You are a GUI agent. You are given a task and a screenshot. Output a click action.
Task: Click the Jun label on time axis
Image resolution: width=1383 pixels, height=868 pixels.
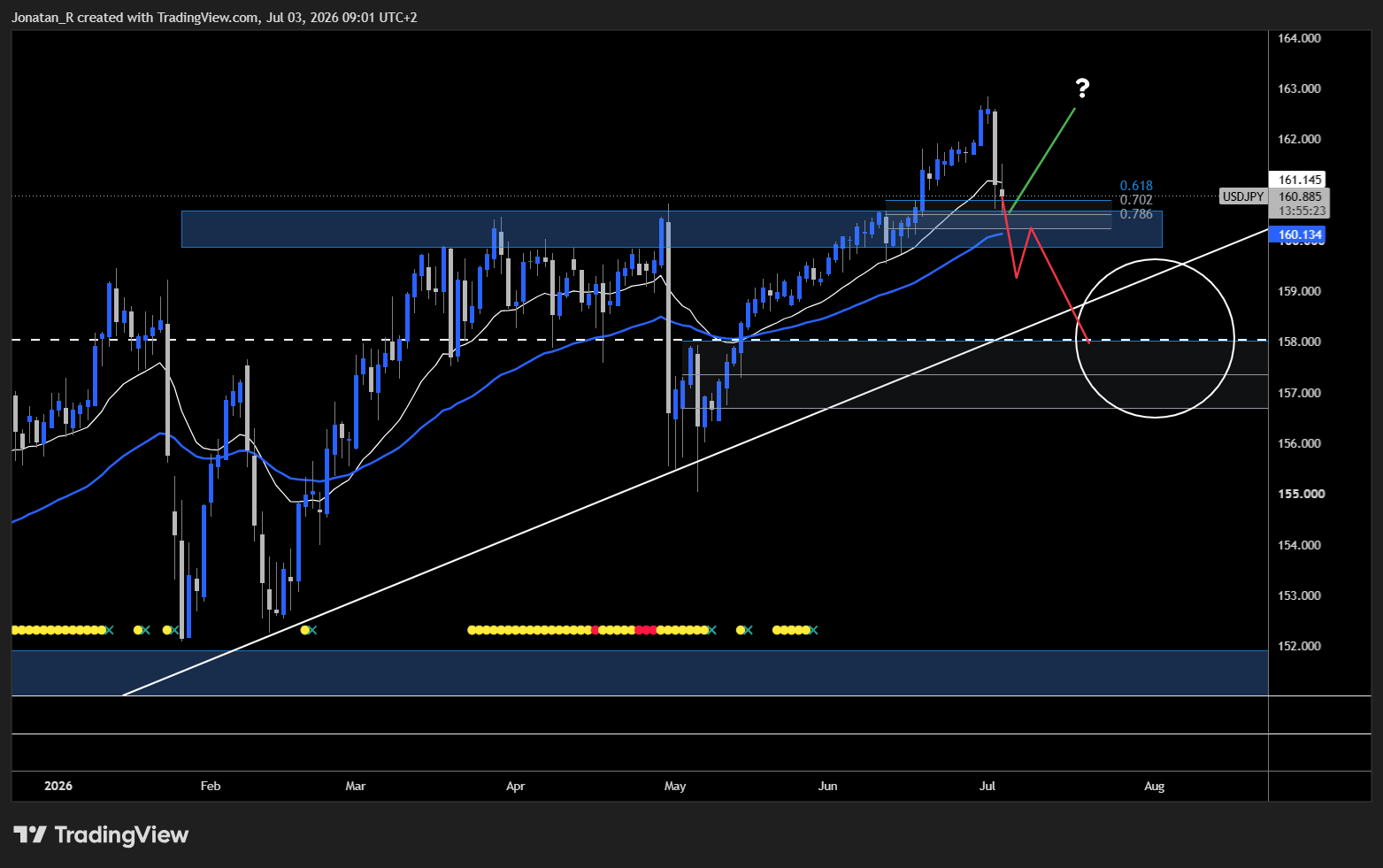point(827,786)
